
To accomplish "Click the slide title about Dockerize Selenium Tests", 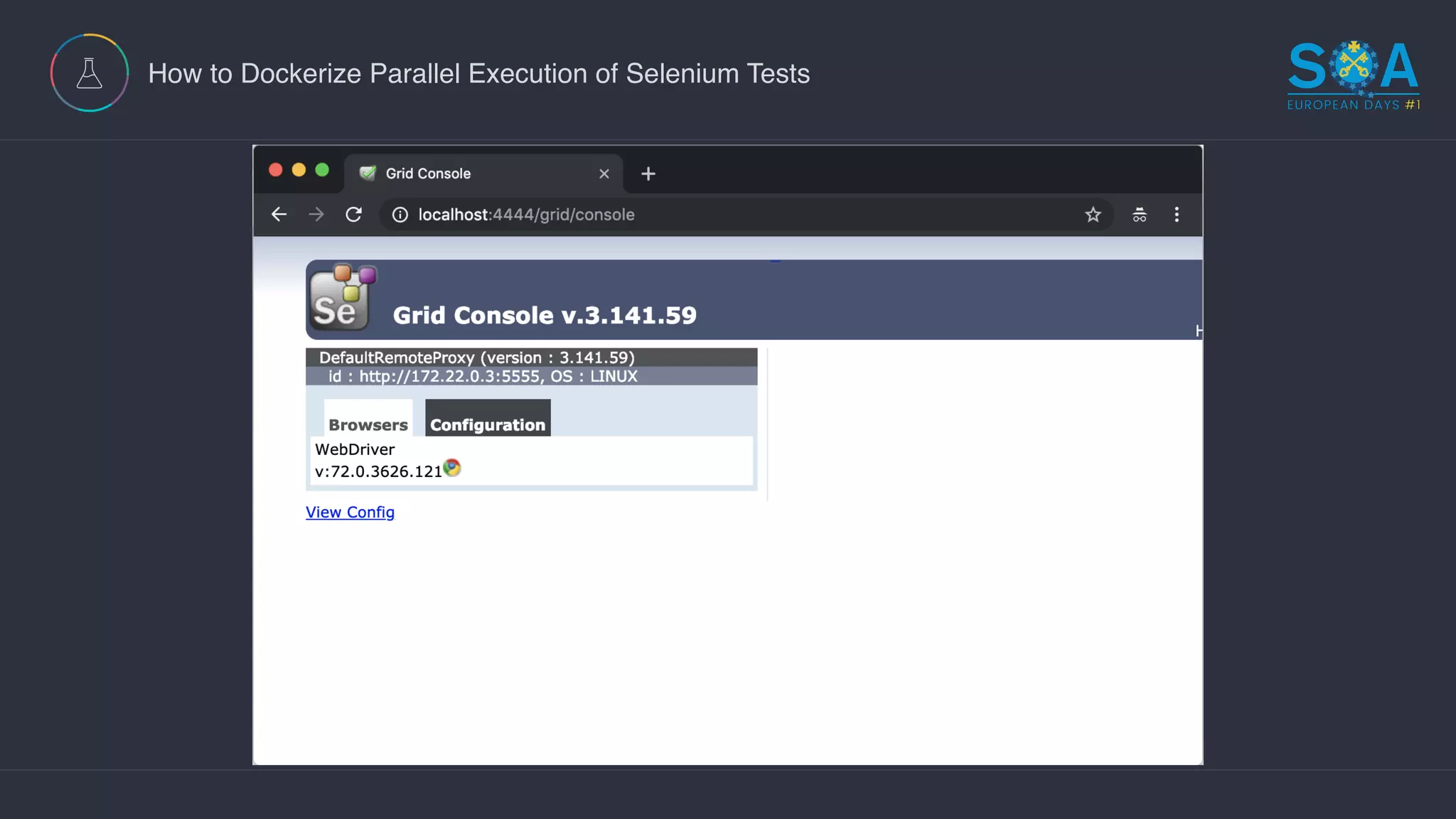I will click(x=479, y=73).
